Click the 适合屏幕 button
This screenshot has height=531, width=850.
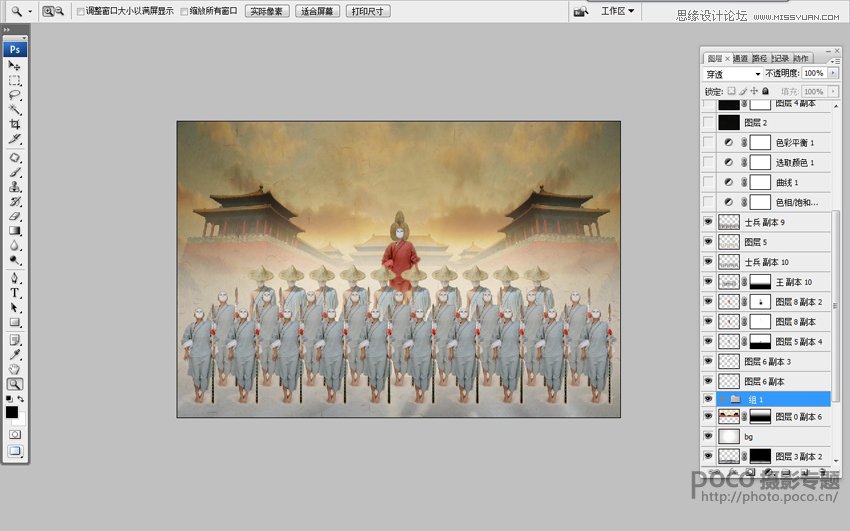pyautogui.click(x=317, y=11)
